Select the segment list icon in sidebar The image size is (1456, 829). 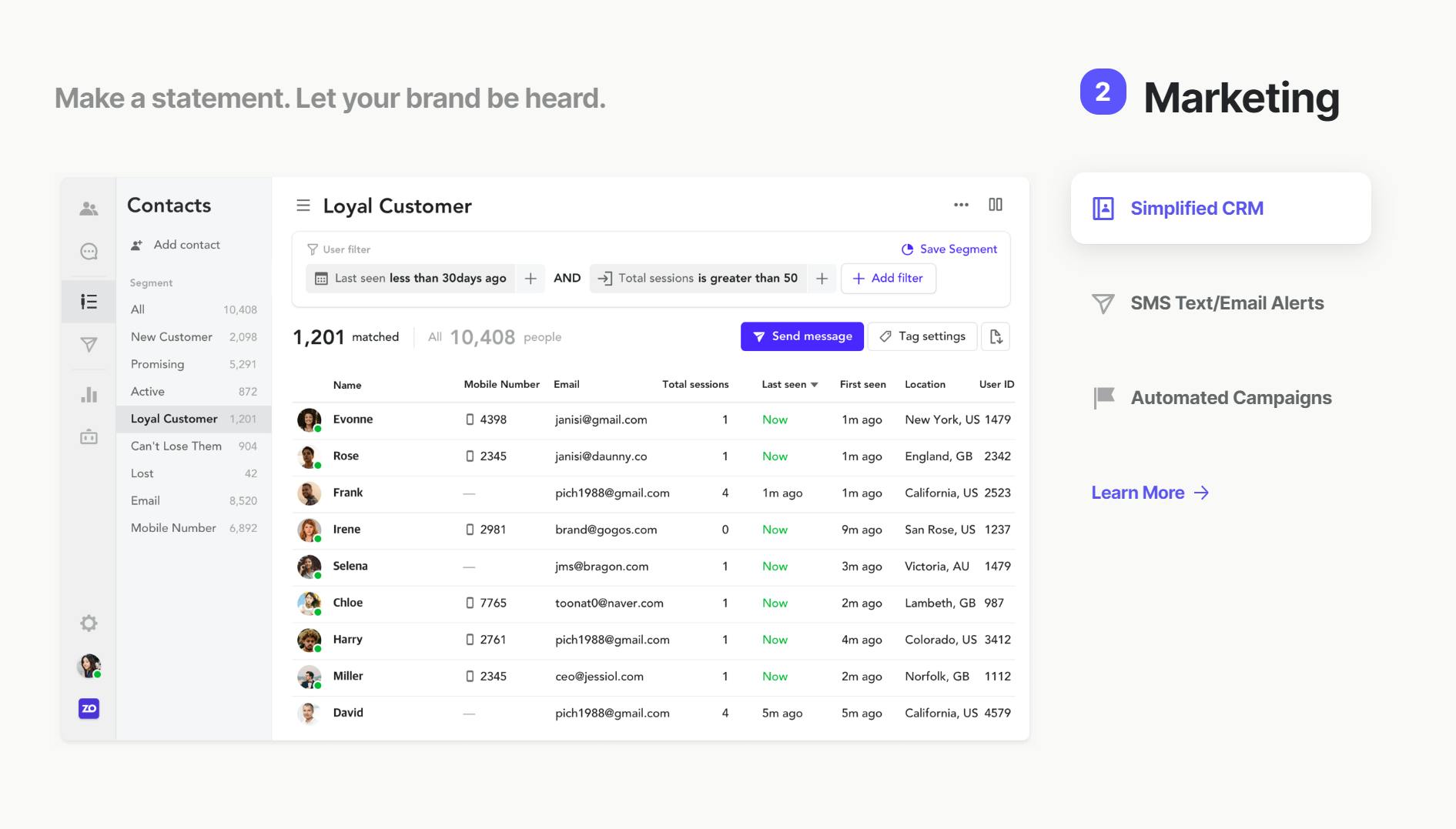pos(89,302)
